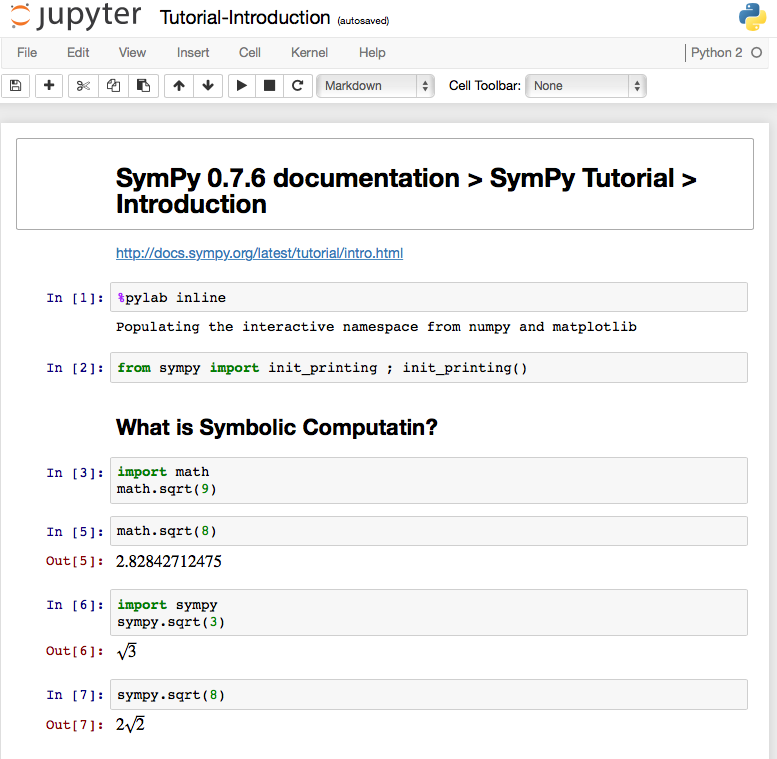Click the In [1]: prompt

point(75,298)
